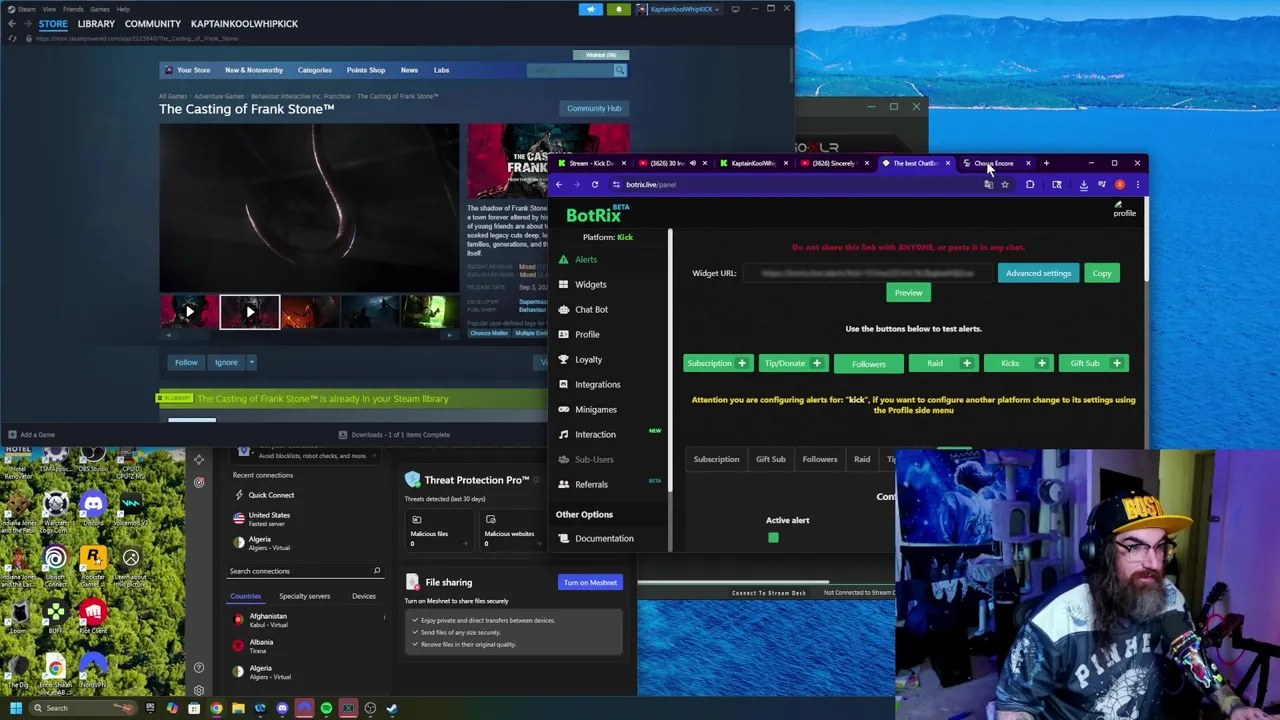Copy the widget URL
Viewport: 1280px width, 720px height.
point(1101,273)
